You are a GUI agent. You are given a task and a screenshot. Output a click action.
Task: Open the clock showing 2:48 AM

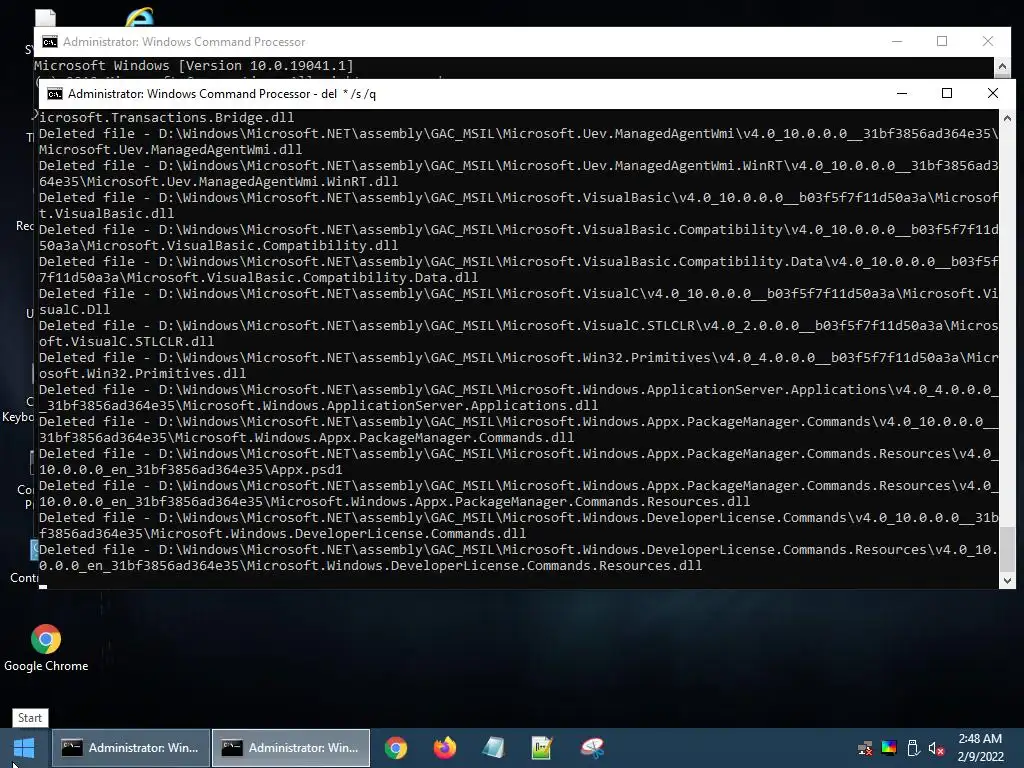(x=980, y=739)
